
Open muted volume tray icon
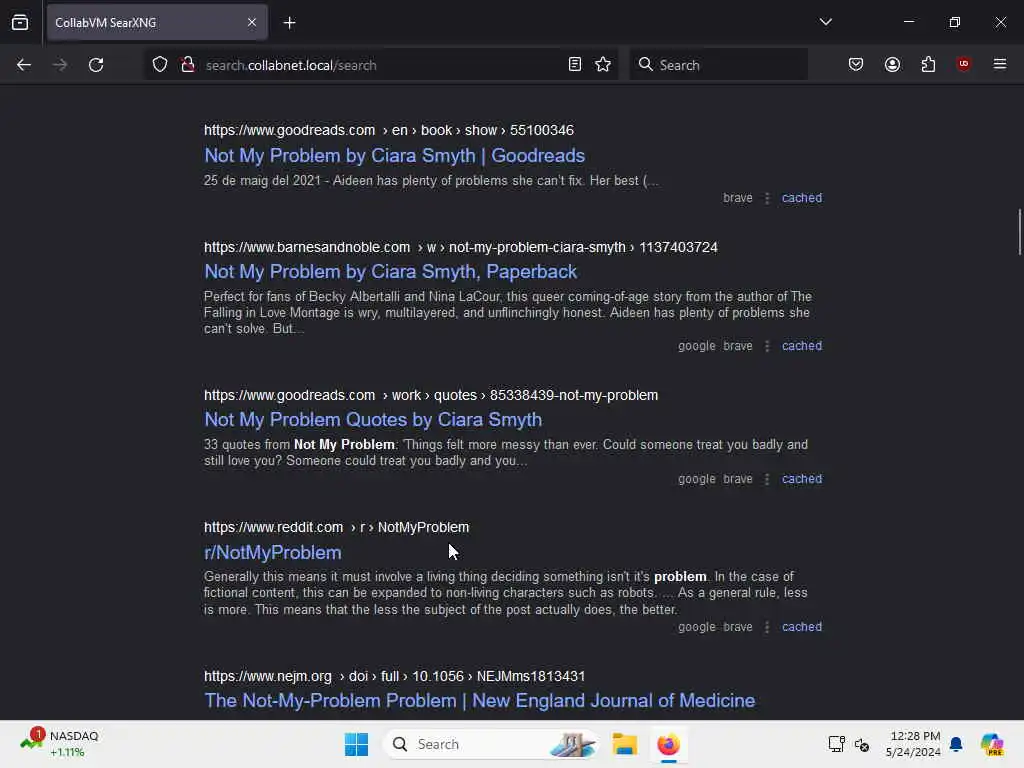[x=862, y=744]
